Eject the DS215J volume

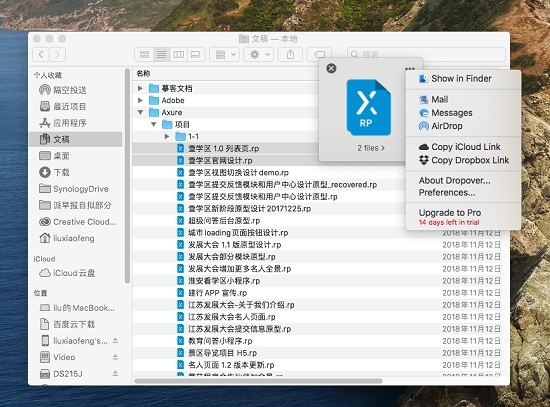click(115, 373)
